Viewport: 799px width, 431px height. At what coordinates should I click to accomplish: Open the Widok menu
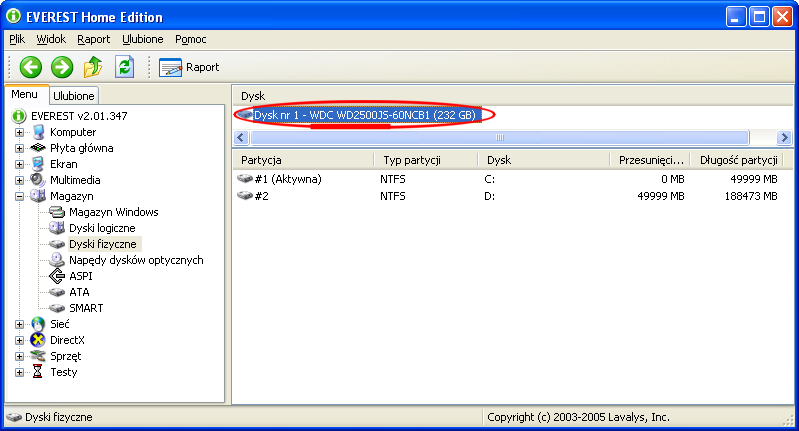tap(51, 39)
